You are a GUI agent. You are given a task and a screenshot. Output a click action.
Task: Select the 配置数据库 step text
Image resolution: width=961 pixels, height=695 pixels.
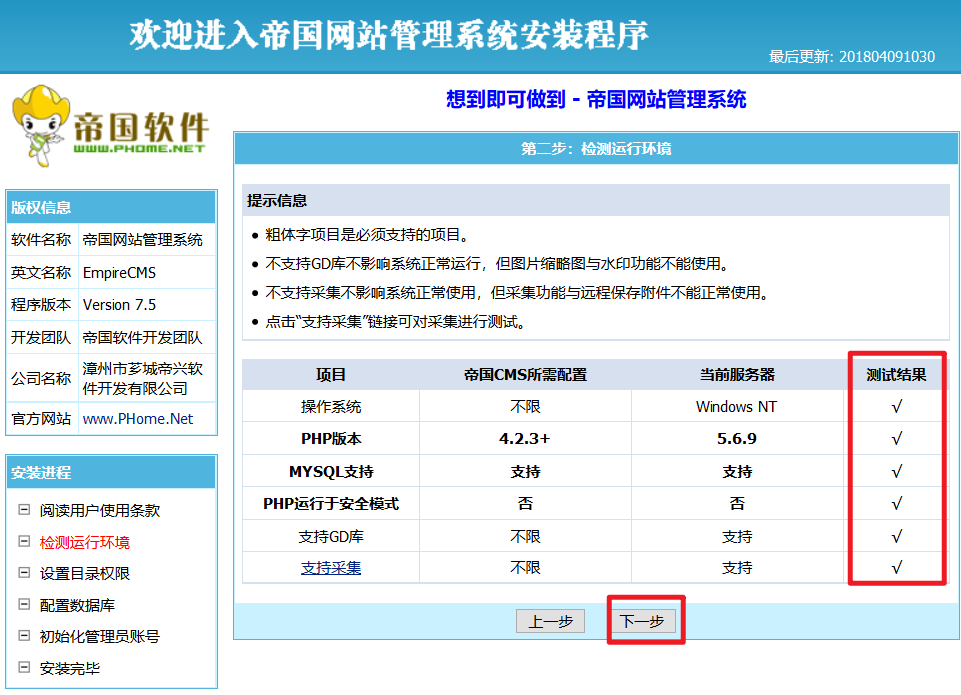click(77, 606)
